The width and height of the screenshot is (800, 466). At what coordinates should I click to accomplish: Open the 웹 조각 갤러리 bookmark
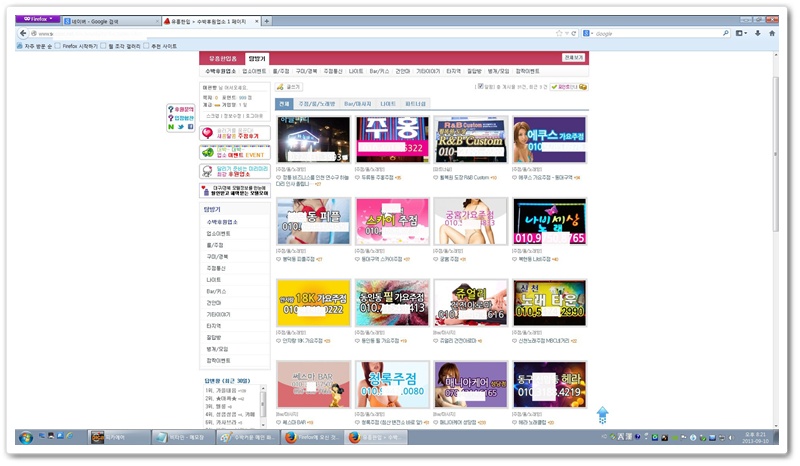pos(120,46)
